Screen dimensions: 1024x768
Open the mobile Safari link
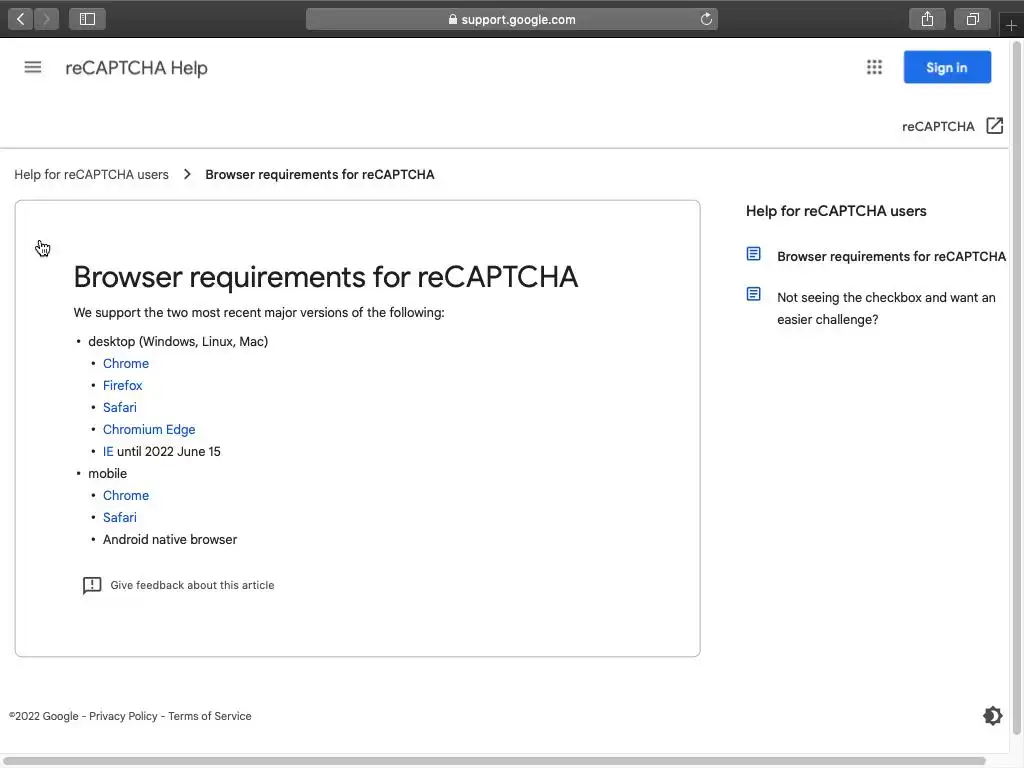pyautogui.click(x=120, y=518)
